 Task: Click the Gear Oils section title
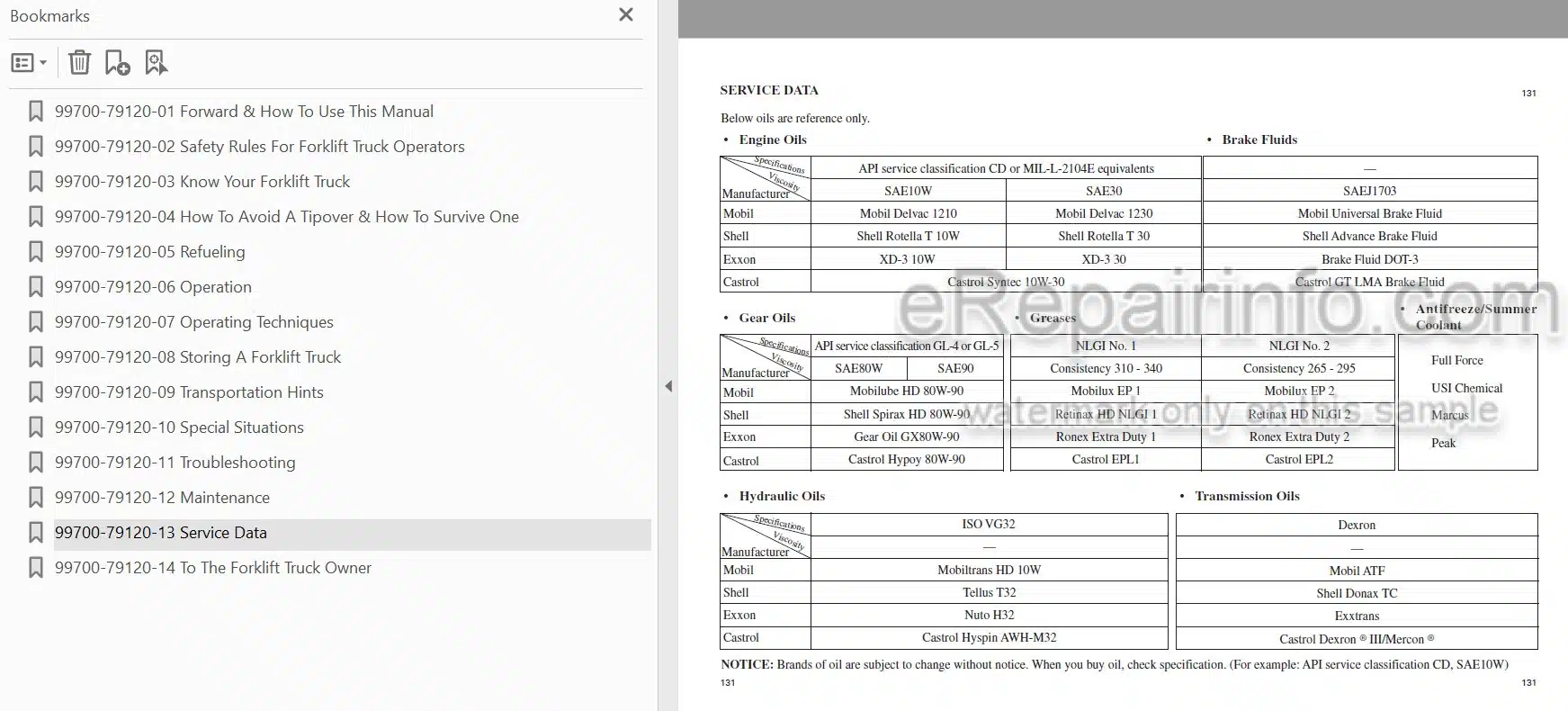(767, 318)
